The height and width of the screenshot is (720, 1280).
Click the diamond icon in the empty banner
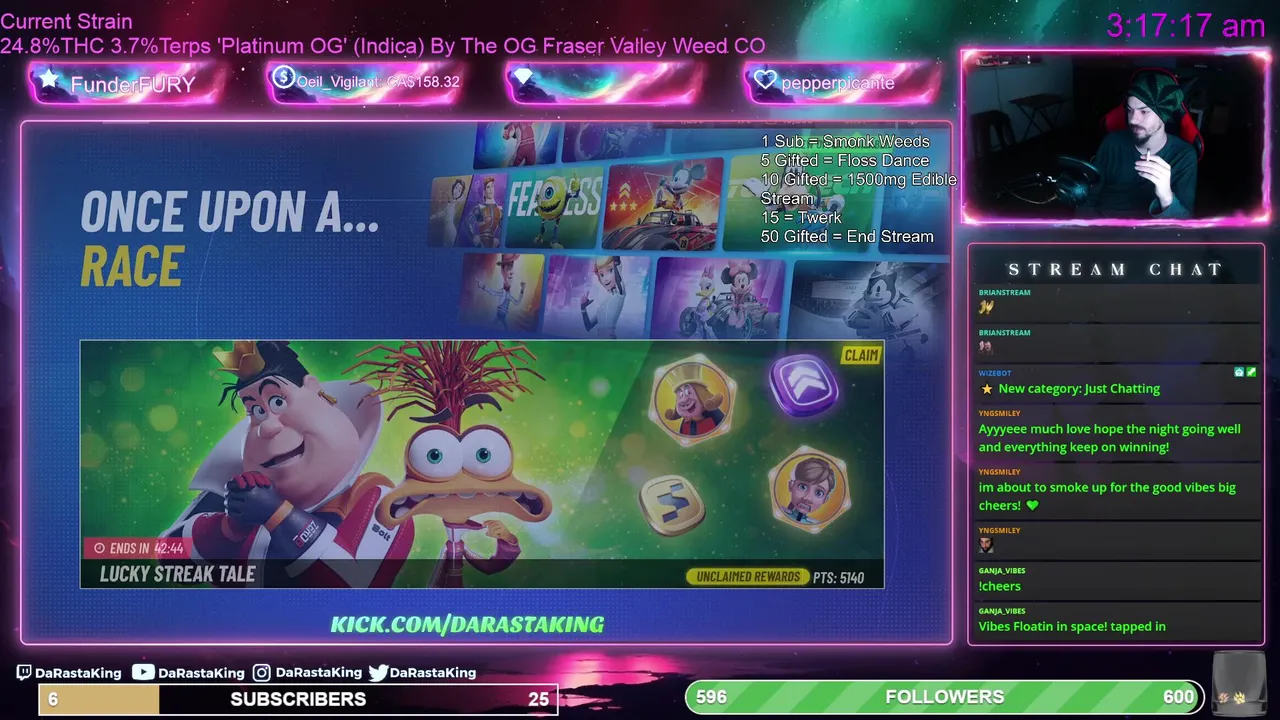coord(523,77)
